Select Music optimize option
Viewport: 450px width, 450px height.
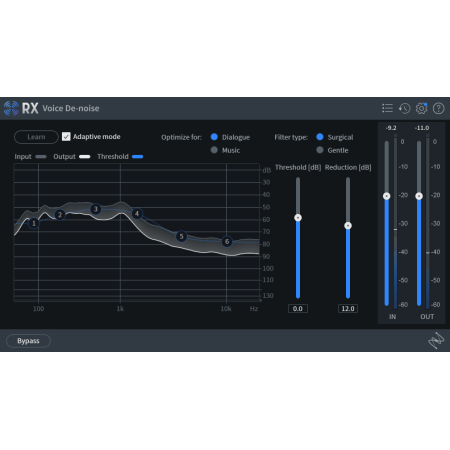[x=214, y=150]
